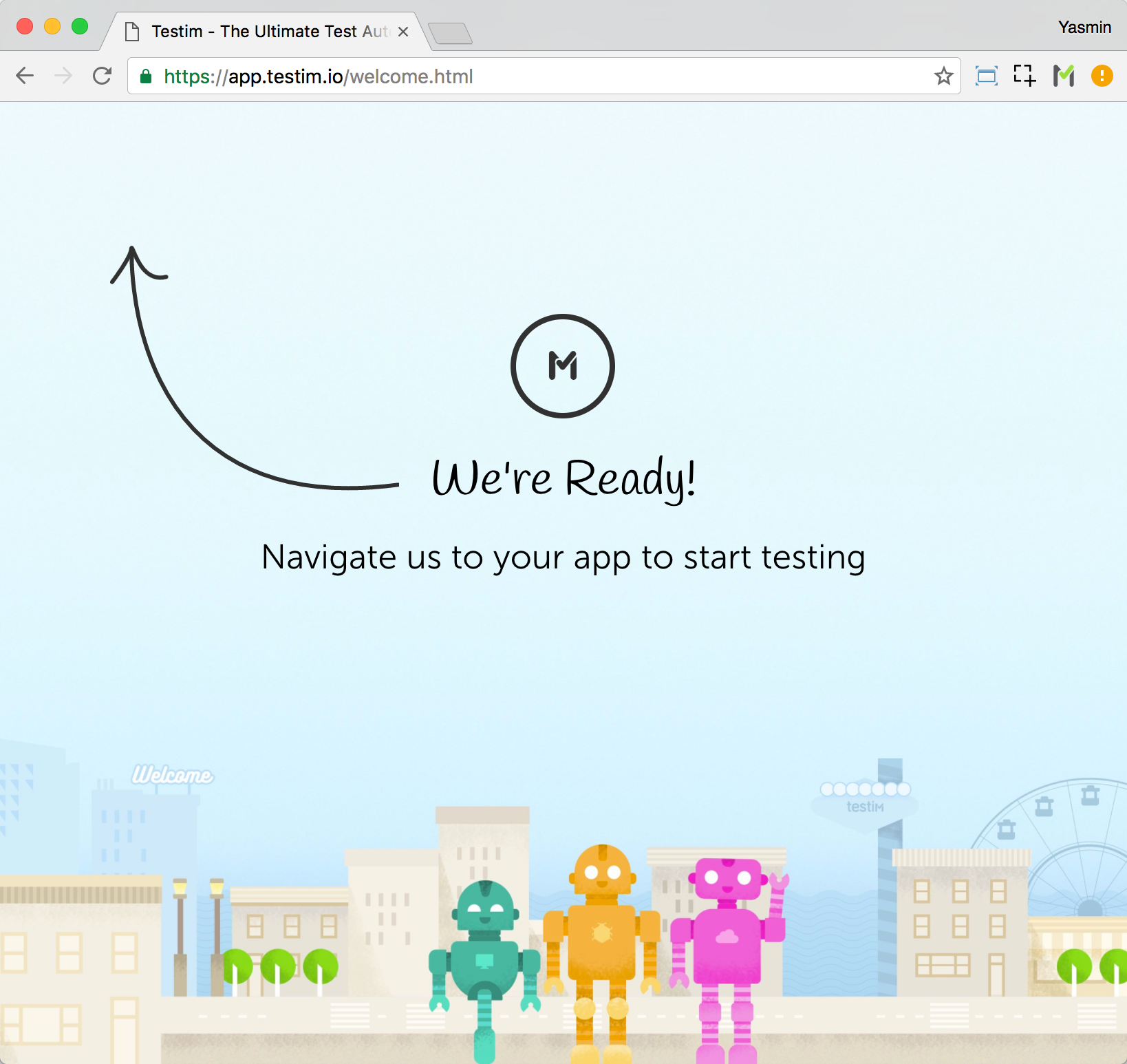Open the Testim M extension icon
1127x1064 pixels.
(x=1064, y=76)
